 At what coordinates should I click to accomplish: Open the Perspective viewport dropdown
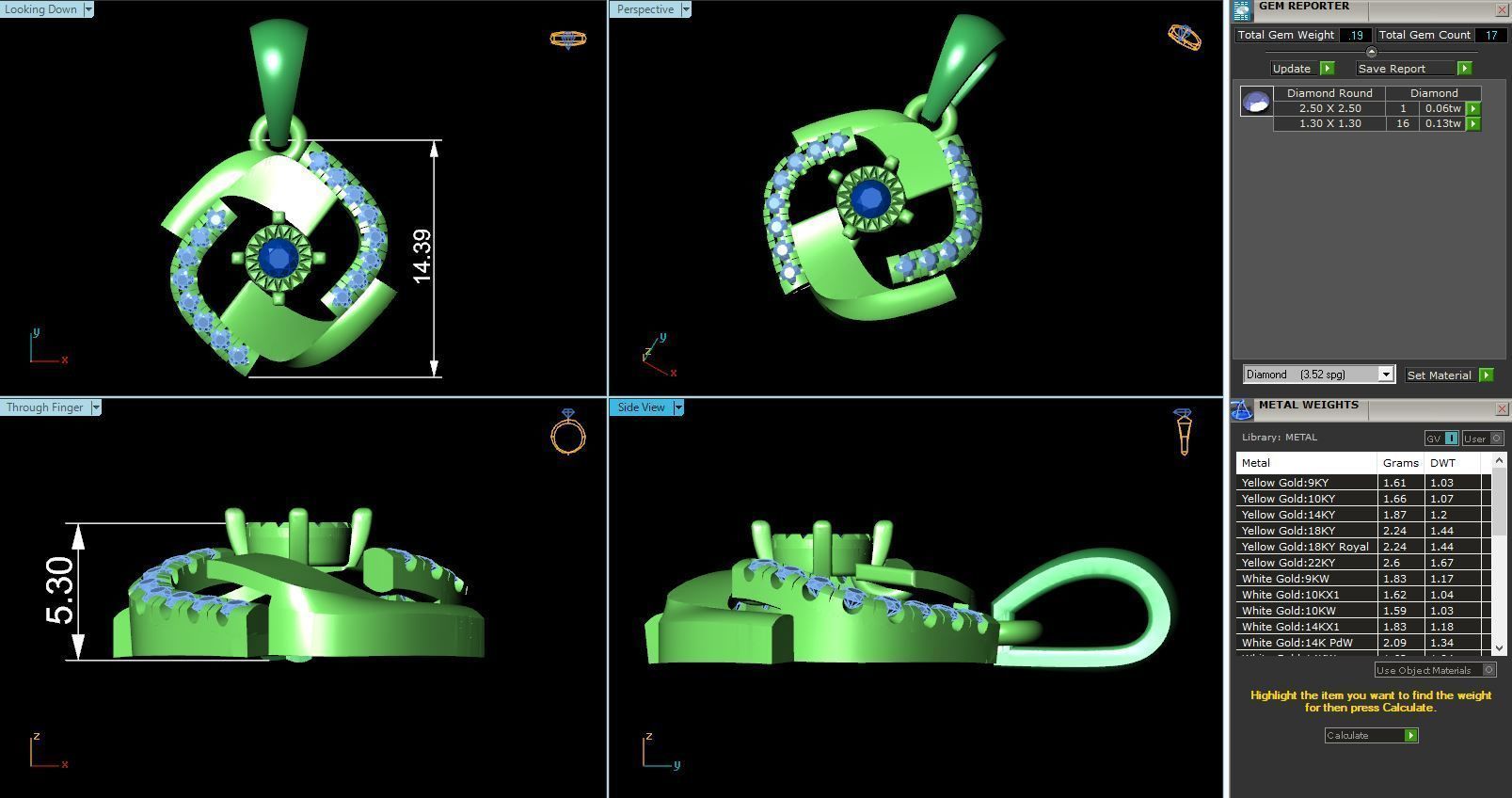[685, 9]
